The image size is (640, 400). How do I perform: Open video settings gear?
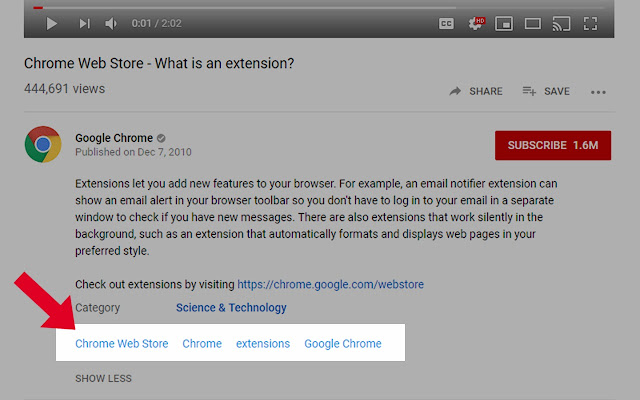click(x=476, y=23)
